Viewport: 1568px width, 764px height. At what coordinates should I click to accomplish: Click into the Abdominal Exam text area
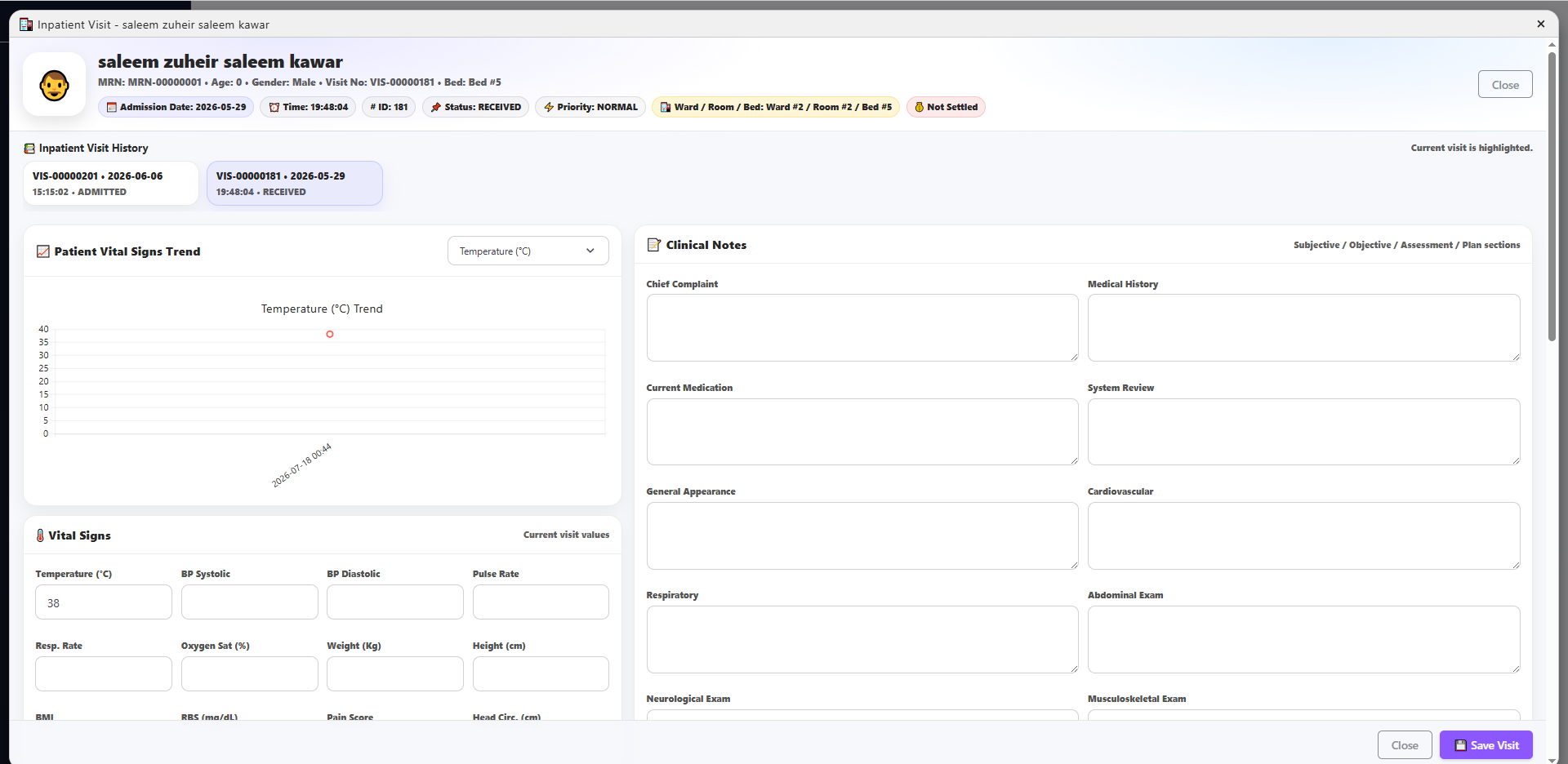[1304, 639]
